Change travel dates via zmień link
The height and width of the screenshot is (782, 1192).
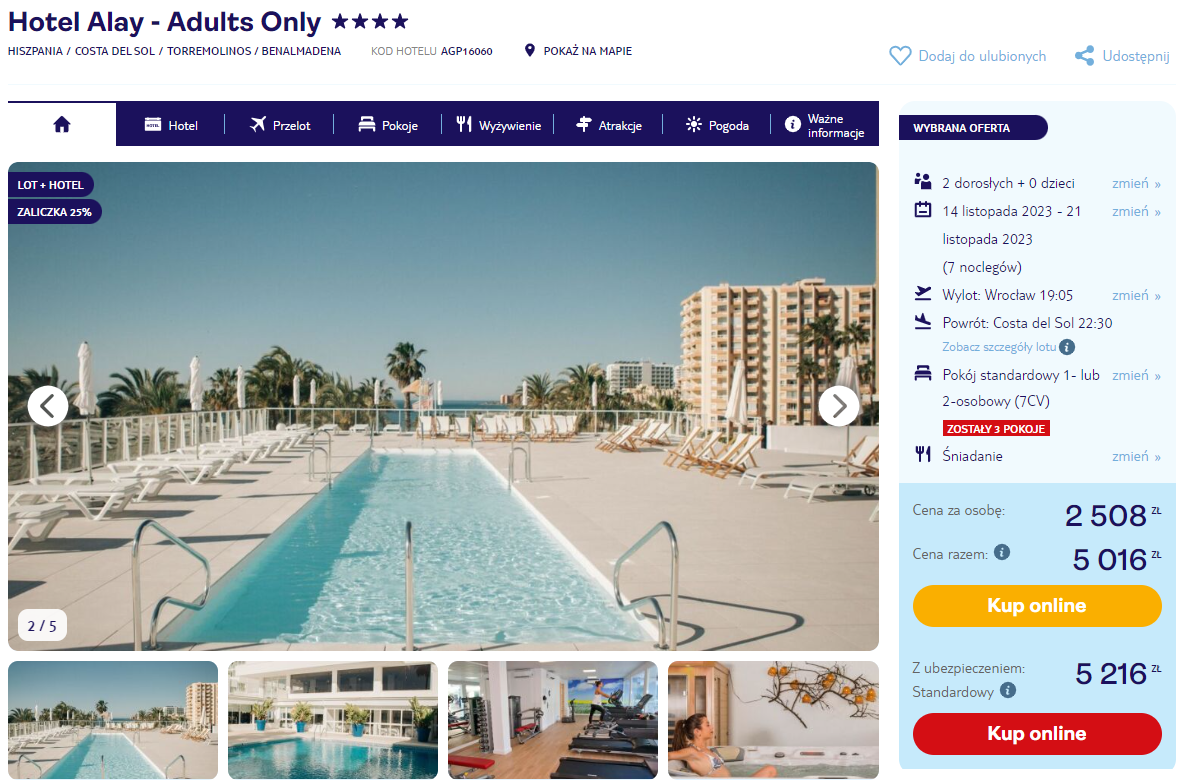click(1136, 211)
